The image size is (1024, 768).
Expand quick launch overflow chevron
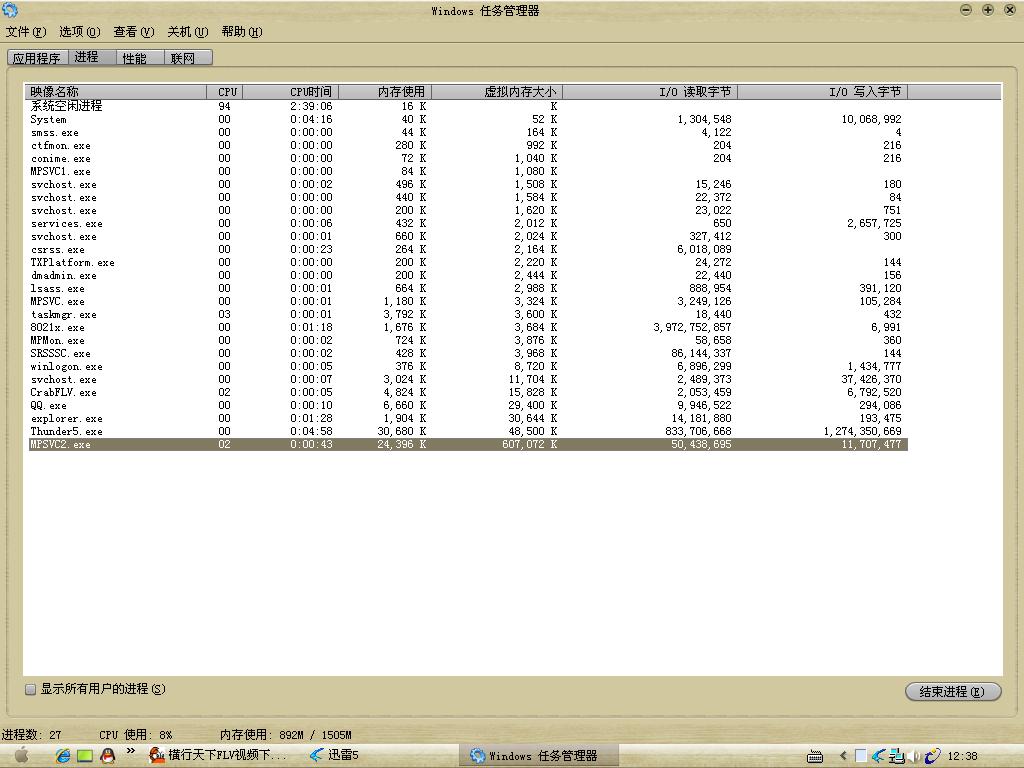pyautogui.click(x=130, y=751)
